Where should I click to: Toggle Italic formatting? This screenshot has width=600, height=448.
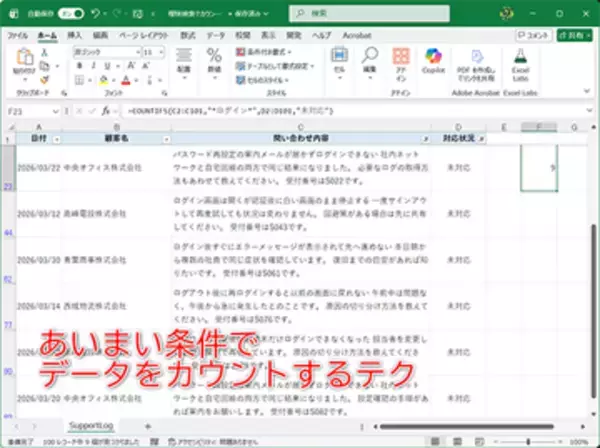(93, 66)
